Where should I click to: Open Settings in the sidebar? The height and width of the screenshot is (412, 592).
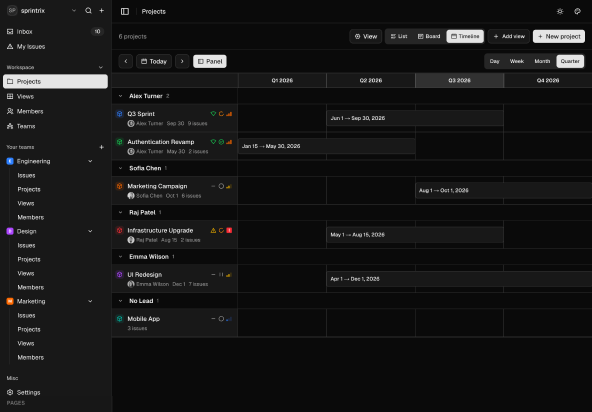(x=55, y=392)
